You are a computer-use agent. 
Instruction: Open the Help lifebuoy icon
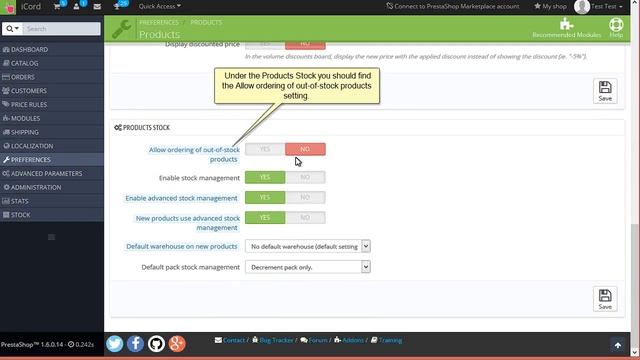coord(616,24)
